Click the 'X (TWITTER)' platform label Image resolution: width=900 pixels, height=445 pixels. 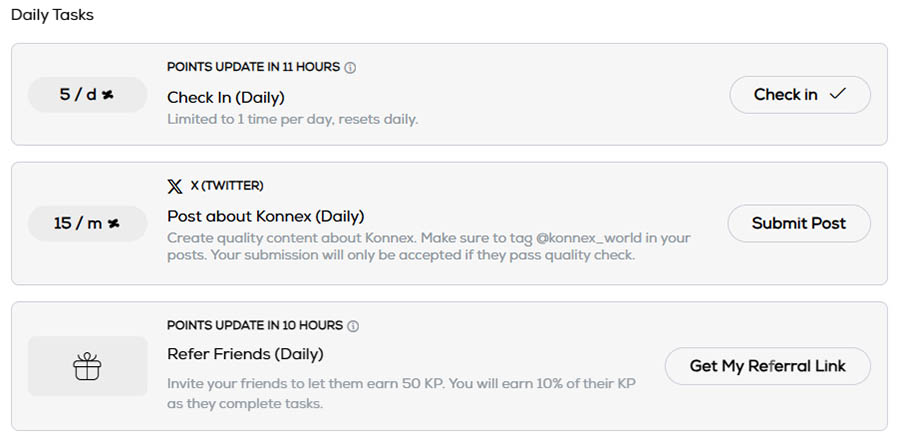(227, 186)
